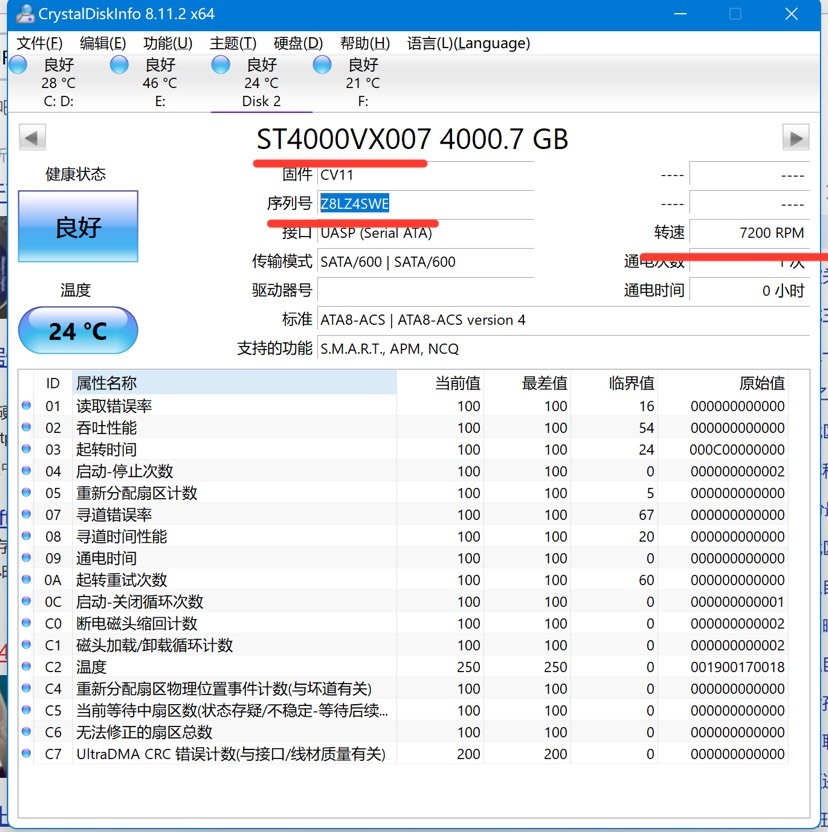Click the 良好 health status button
This screenshot has height=832, width=828.
coord(78,227)
